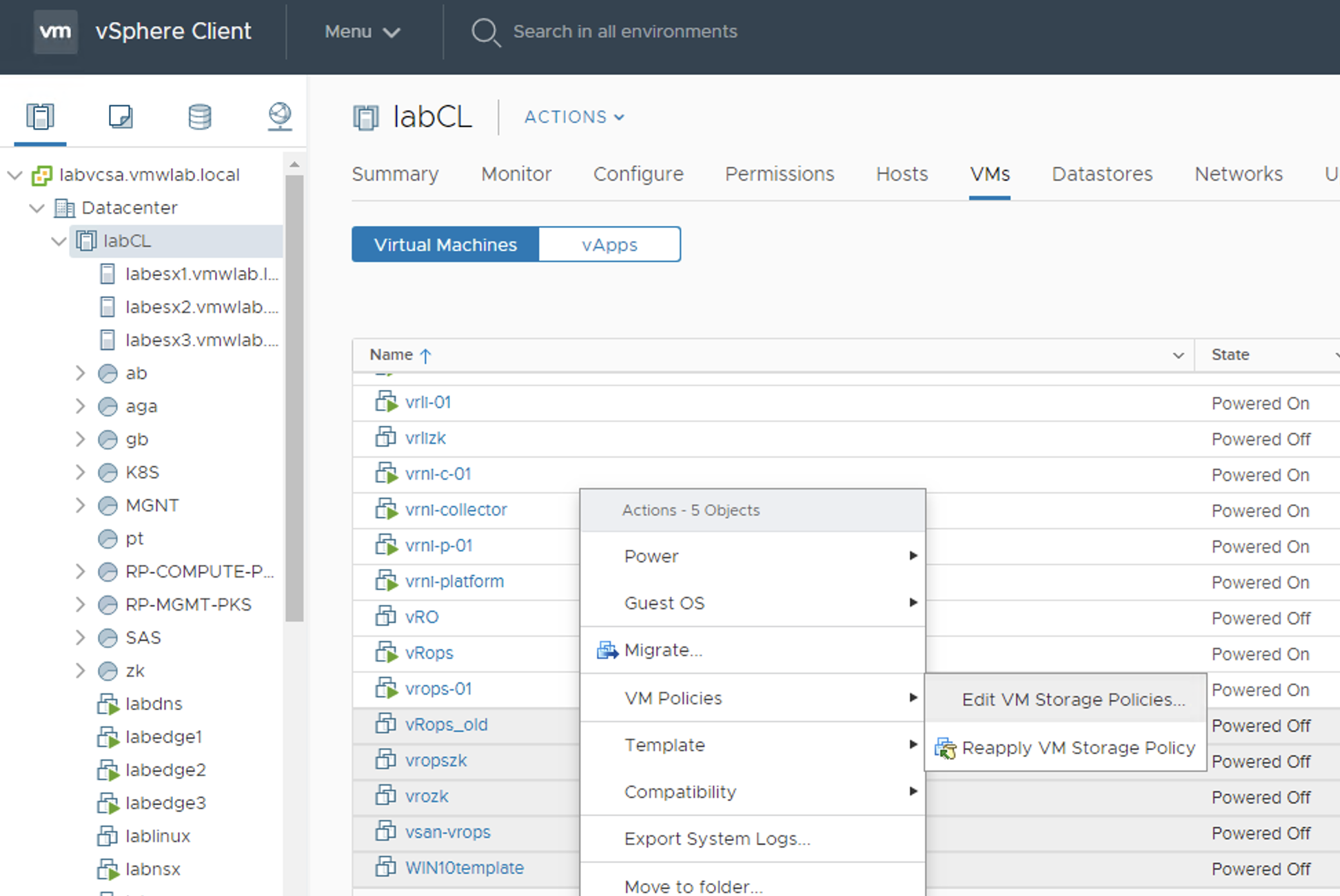Click the Name column sort arrow
Image resolution: width=1340 pixels, height=896 pixels.
click(425, 356)
